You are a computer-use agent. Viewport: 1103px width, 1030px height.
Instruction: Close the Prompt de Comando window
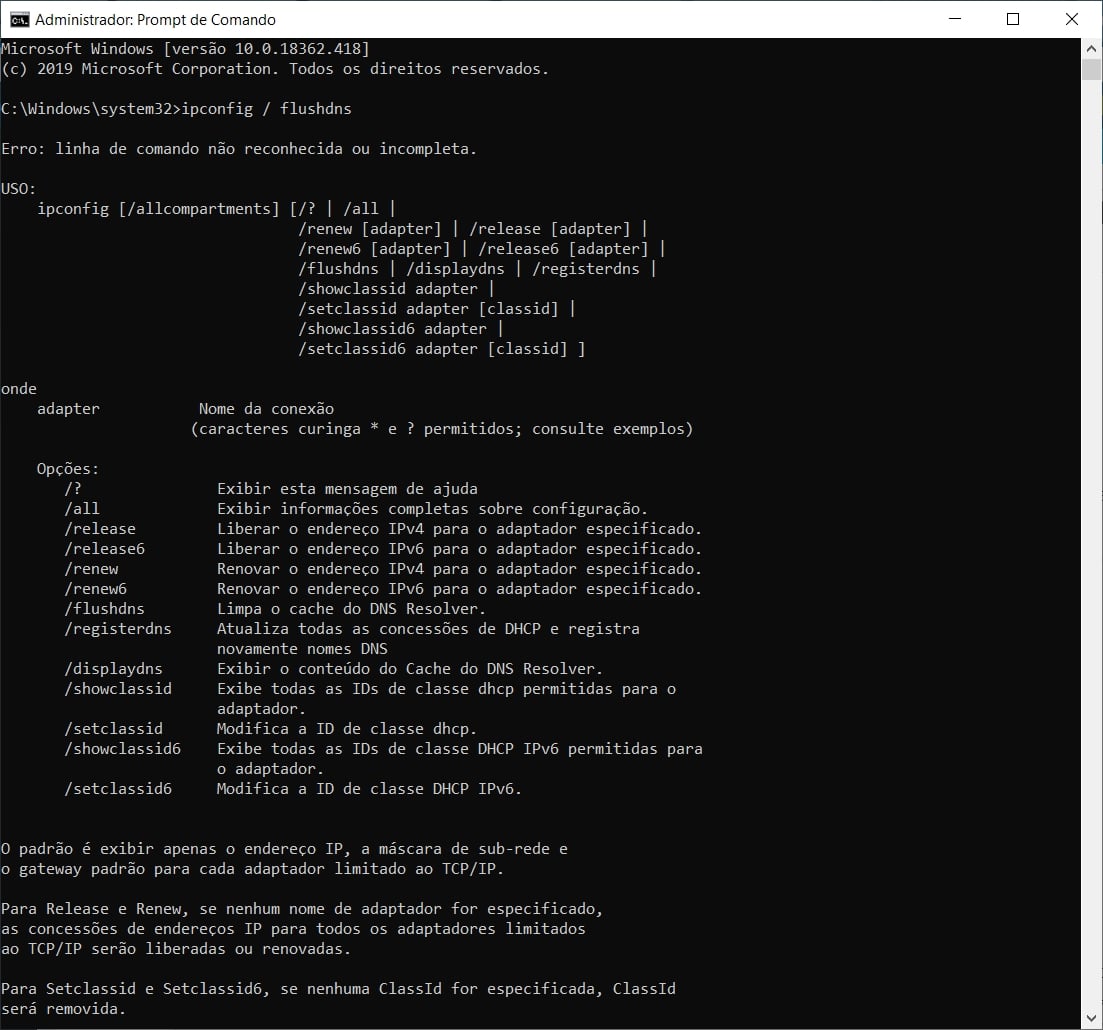1068,19
